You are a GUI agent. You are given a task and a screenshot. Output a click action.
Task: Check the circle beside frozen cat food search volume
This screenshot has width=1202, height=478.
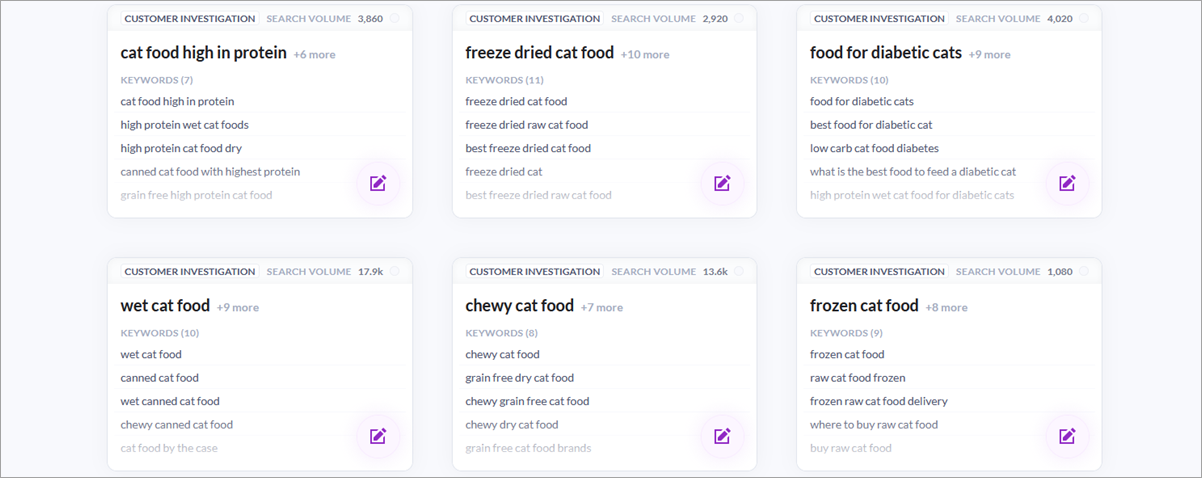[x=1084, y=271]
